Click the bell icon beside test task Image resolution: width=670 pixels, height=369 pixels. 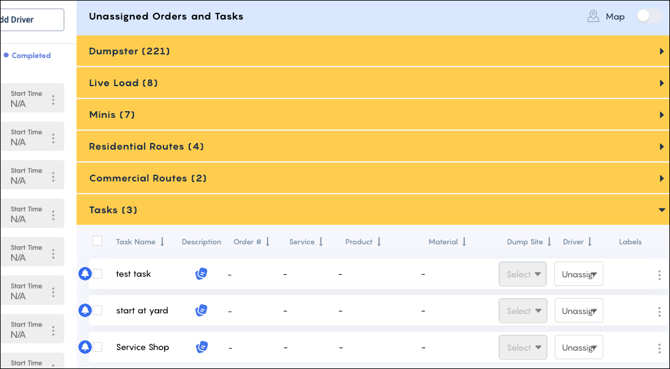tap(85, 274)
